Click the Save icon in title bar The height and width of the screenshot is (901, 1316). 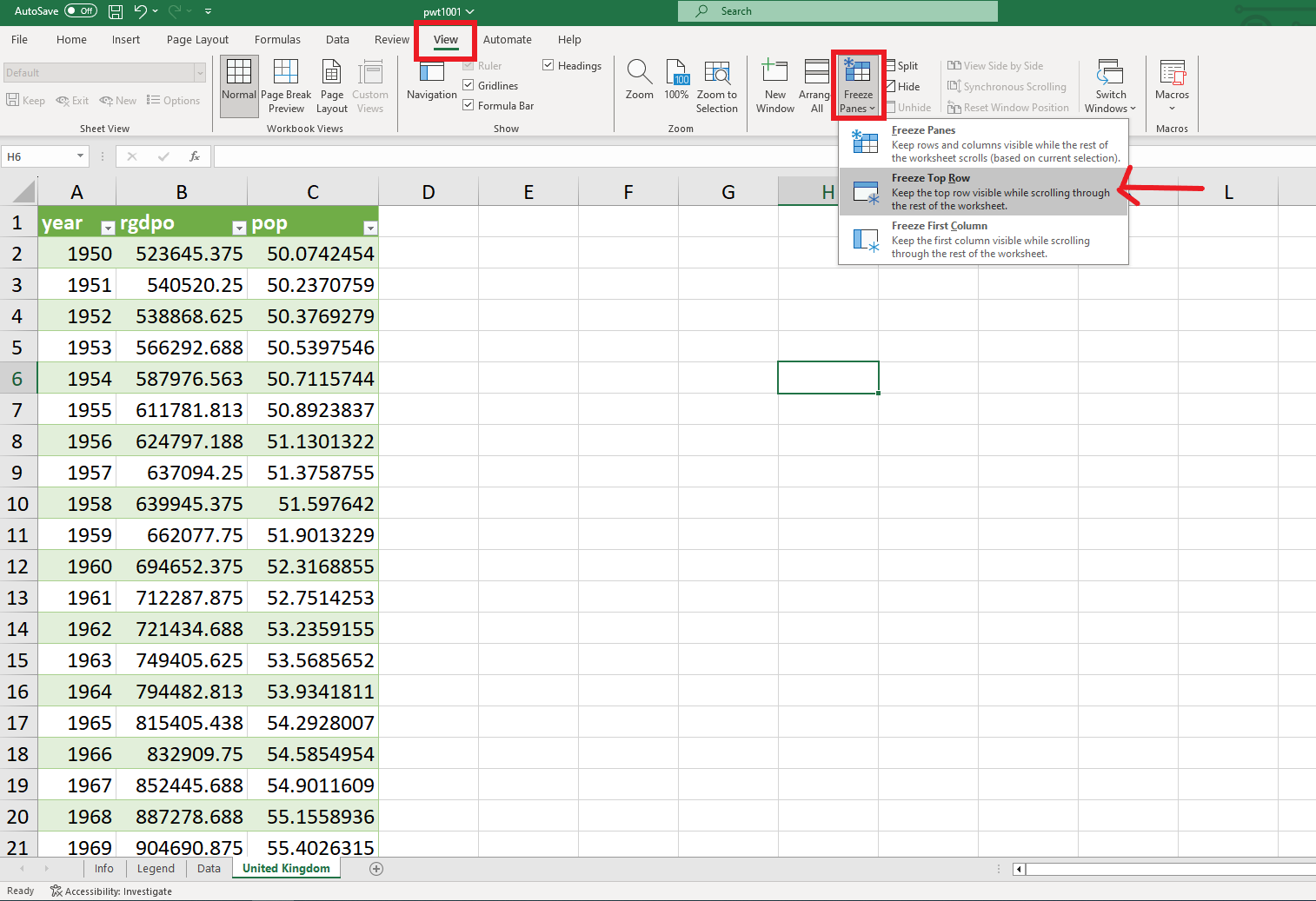click(x=116, y=11)
